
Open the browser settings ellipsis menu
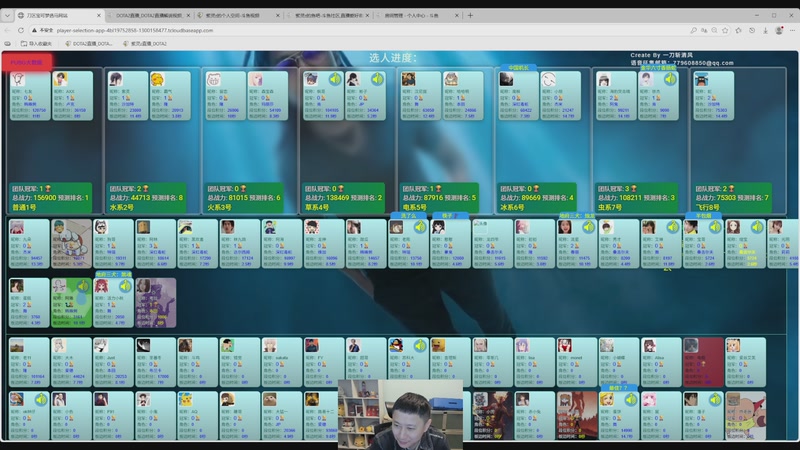coord(792,31)
